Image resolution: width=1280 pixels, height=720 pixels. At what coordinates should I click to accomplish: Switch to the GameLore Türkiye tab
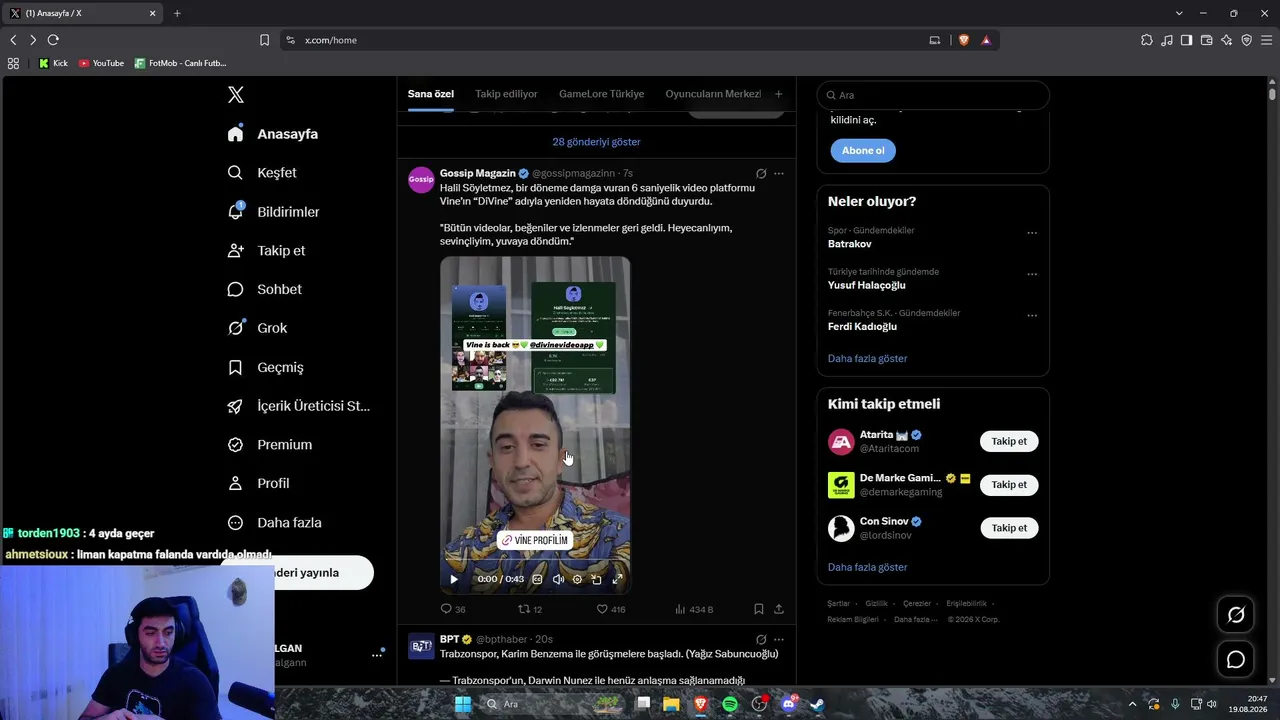pos(601,94)
